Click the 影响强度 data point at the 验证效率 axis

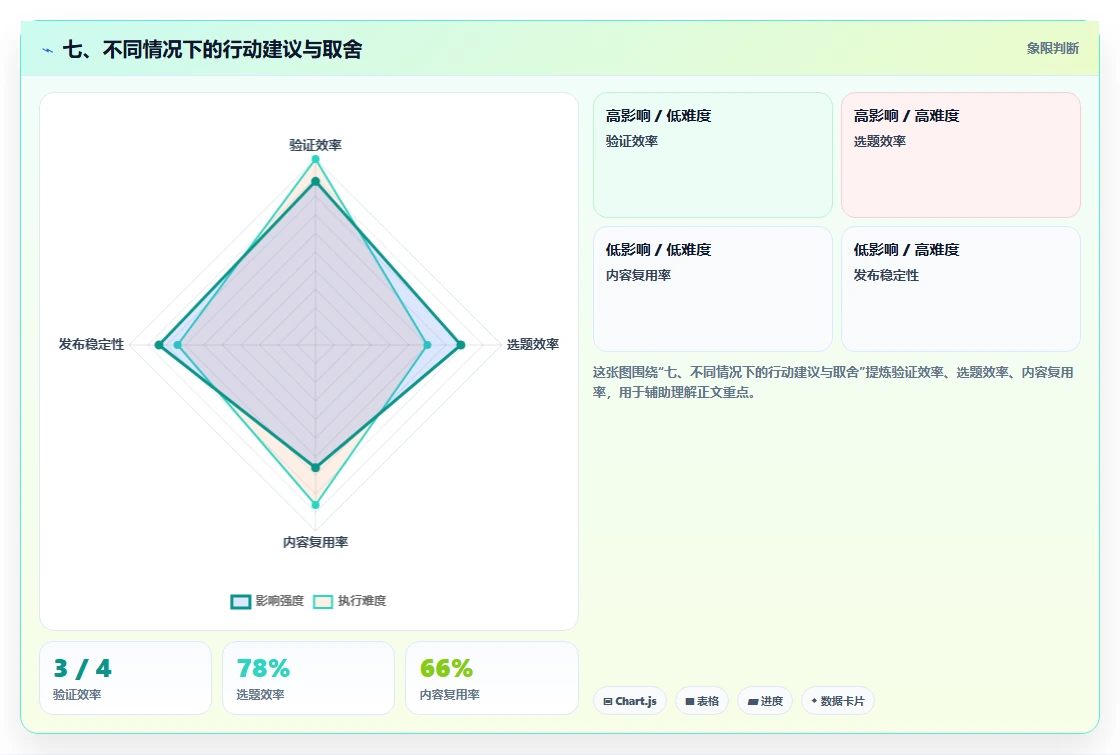pyautogui.click(x=315, y=182)
